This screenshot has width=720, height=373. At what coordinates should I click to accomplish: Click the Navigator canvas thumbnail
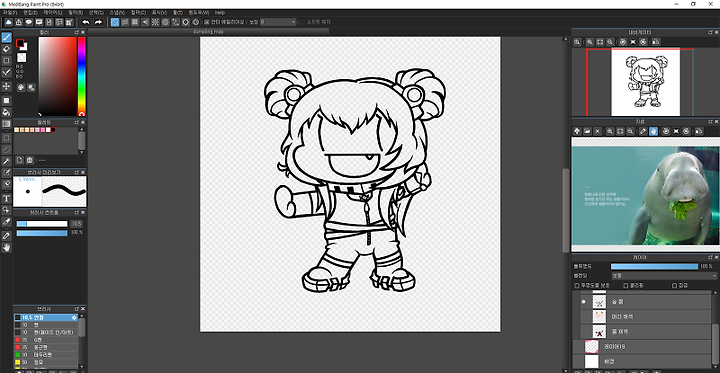tap(645, 82)
